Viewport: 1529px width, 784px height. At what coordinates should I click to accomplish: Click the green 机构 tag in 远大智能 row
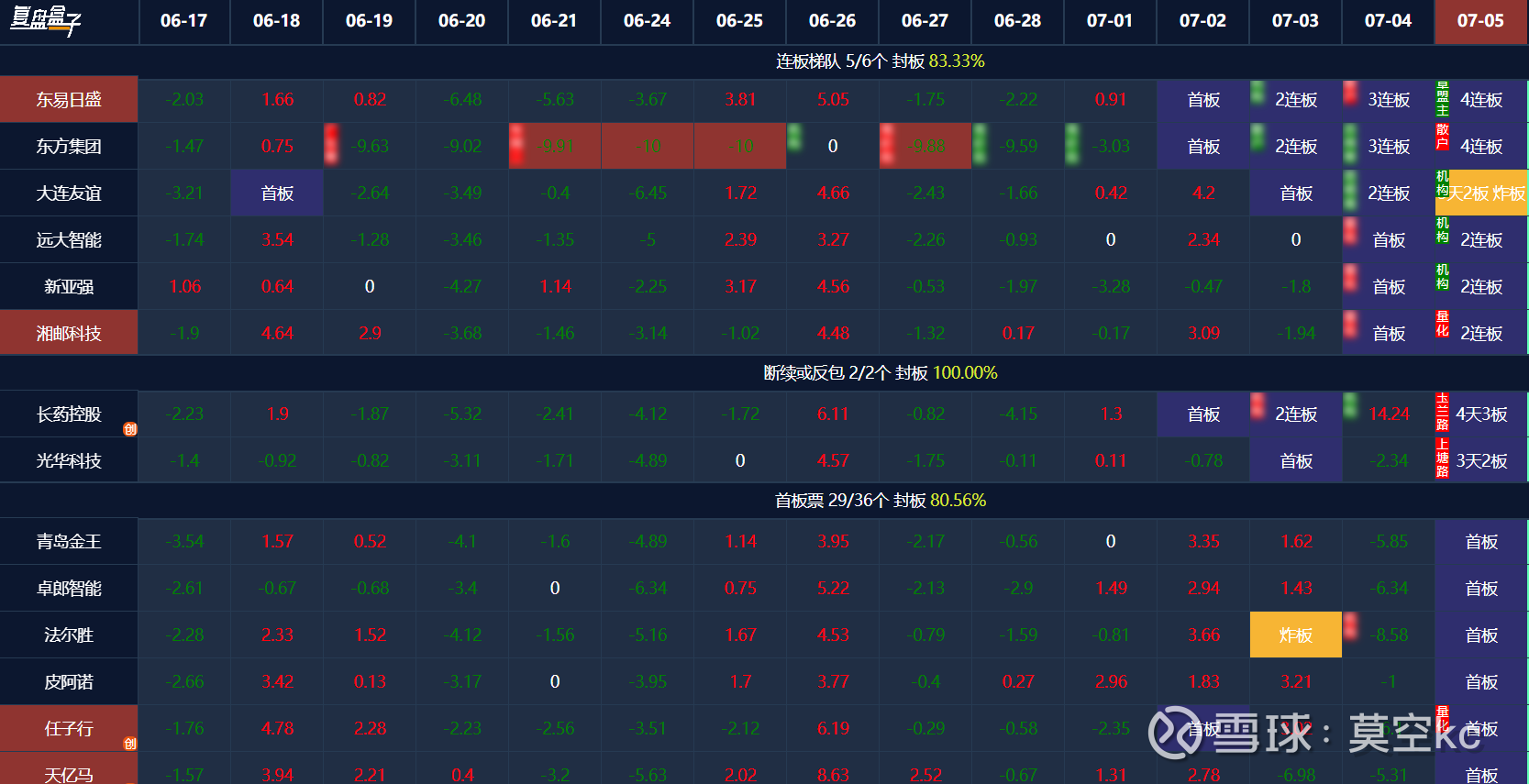1442,230
